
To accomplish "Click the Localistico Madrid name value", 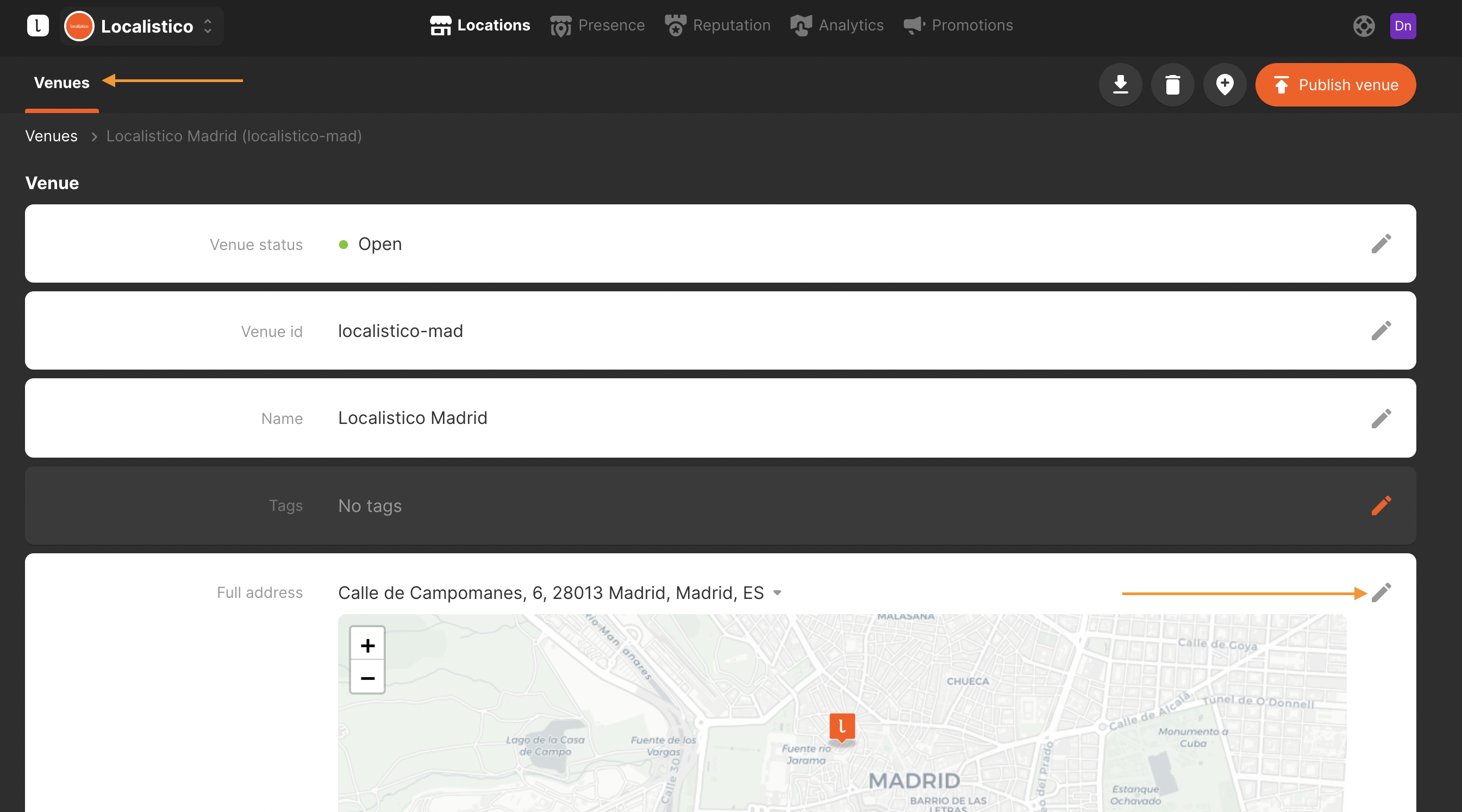I will pyautogui.click(x=413, y=418).
